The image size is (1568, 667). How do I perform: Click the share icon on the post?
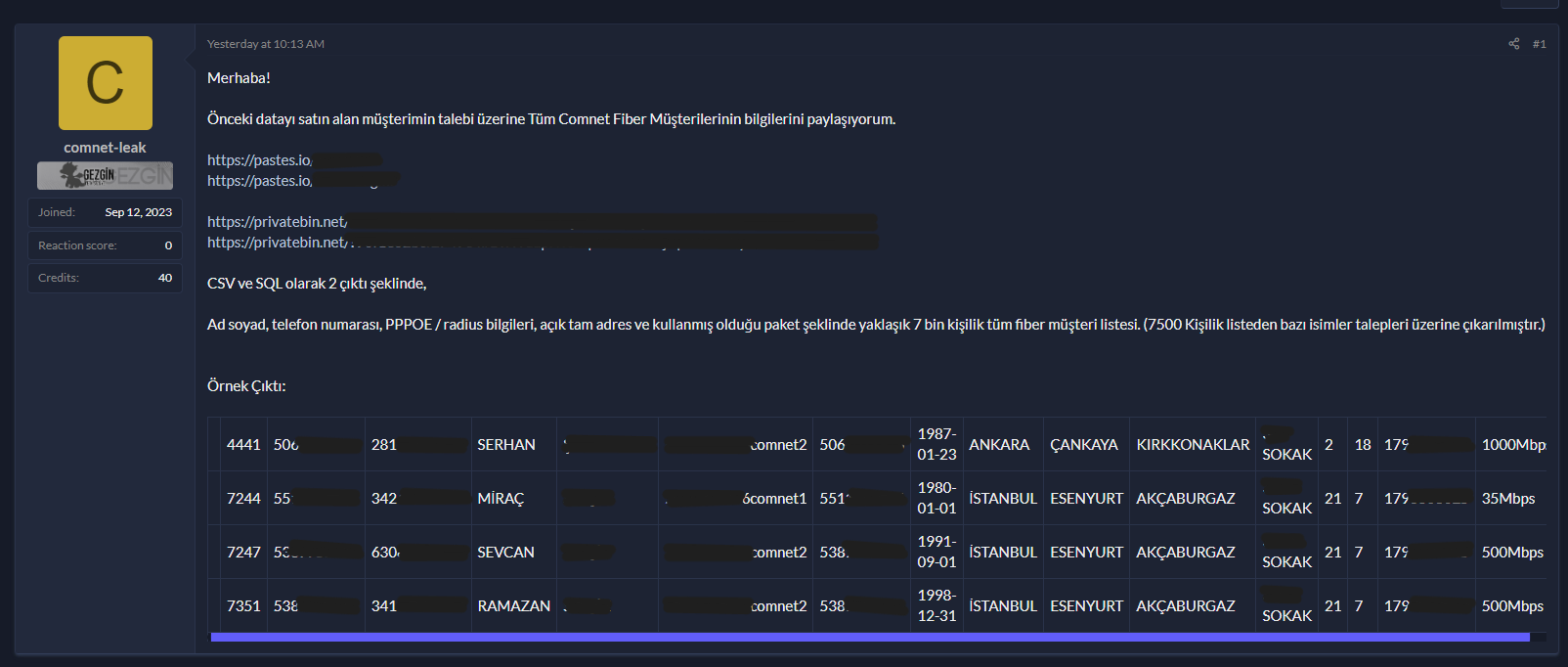[1513, 44]
